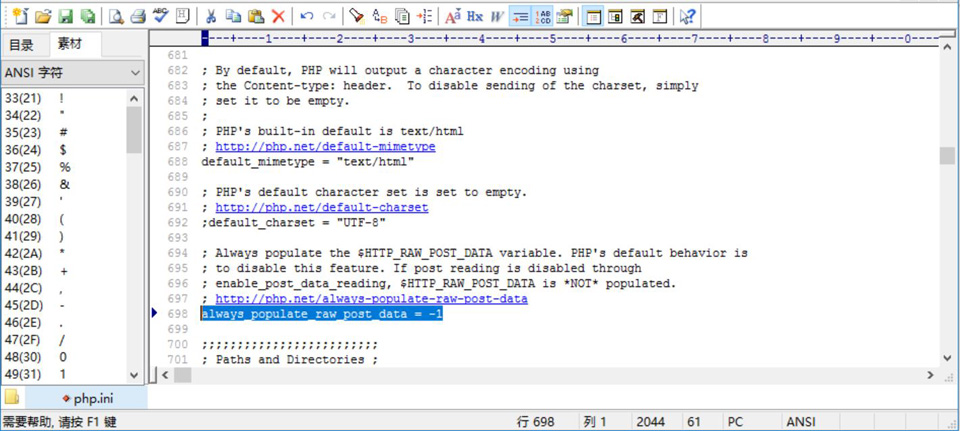Run ABC spell check
Image resolution: width=960 pixels, height=431 pixels.
pos(160,16)
